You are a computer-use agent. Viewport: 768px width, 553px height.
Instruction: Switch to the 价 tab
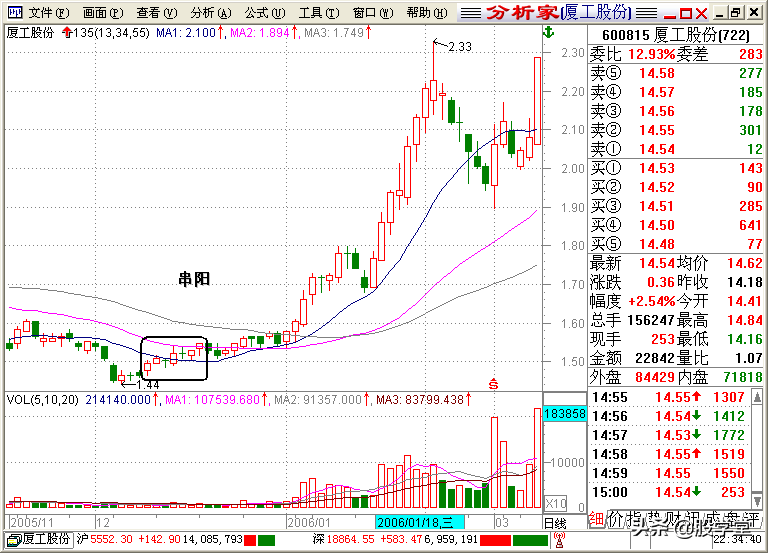point(616,519)
